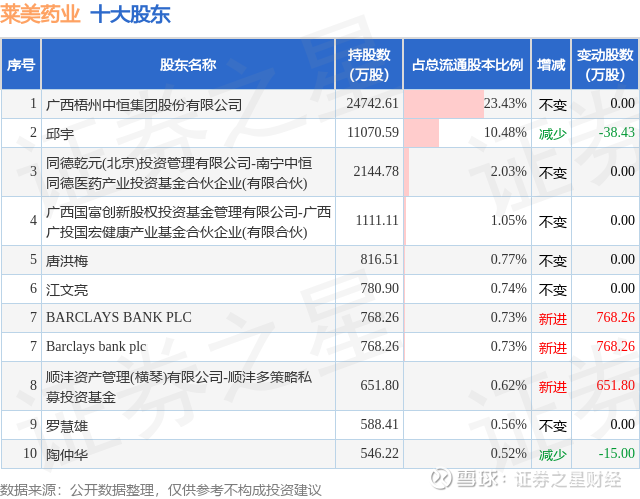This screenshot has height=499, width=640.
Task: Click the 0.56% ratio cell
Action: 467,425
